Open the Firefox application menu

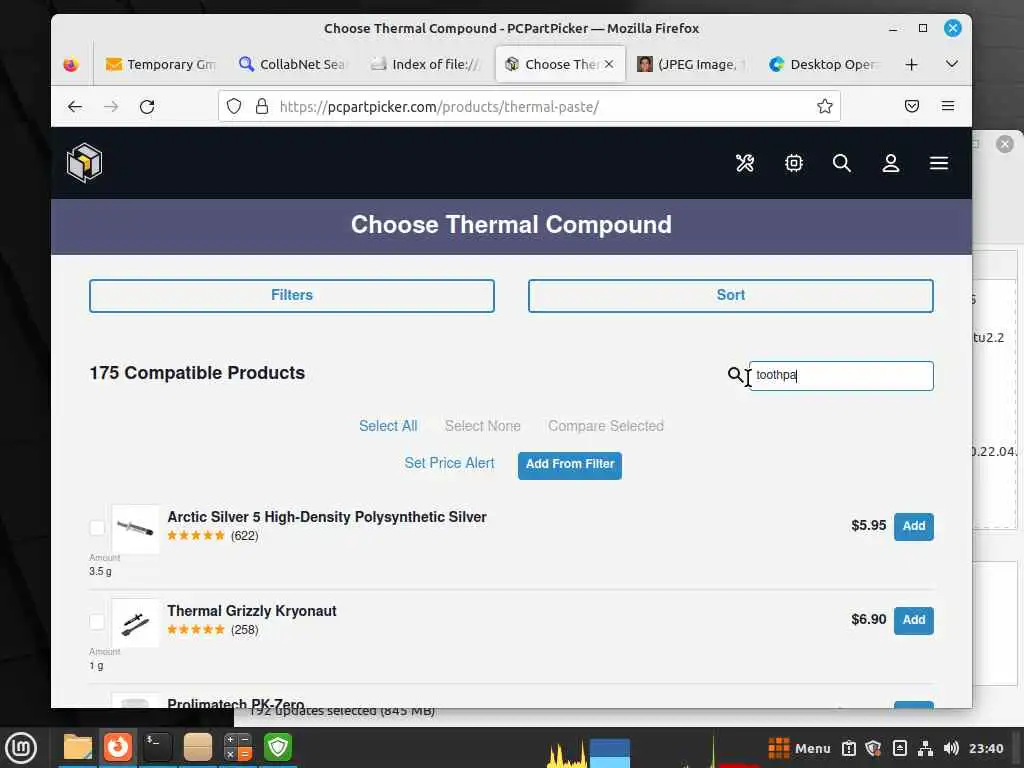(x=948, y=106)
